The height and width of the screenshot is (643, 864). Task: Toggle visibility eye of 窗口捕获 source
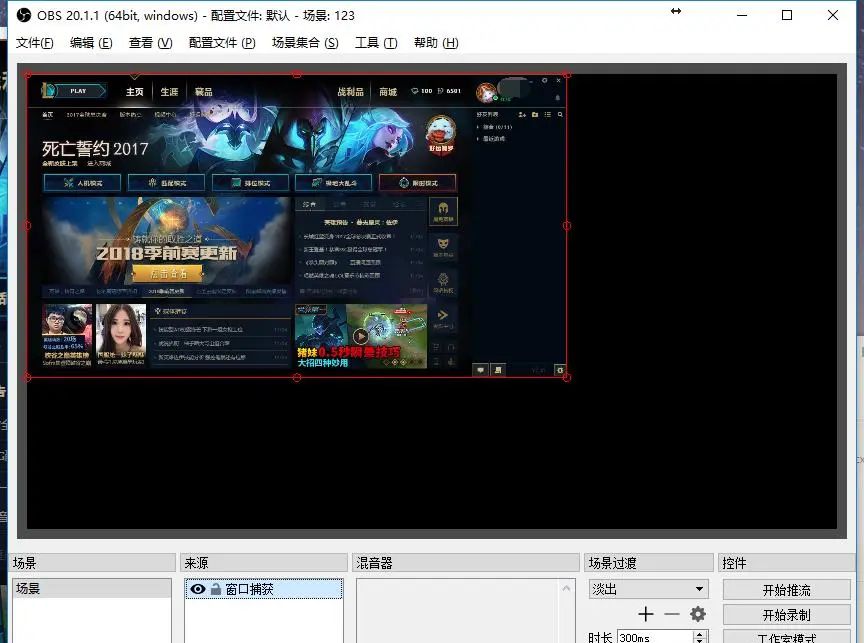(x=198, y=589)
